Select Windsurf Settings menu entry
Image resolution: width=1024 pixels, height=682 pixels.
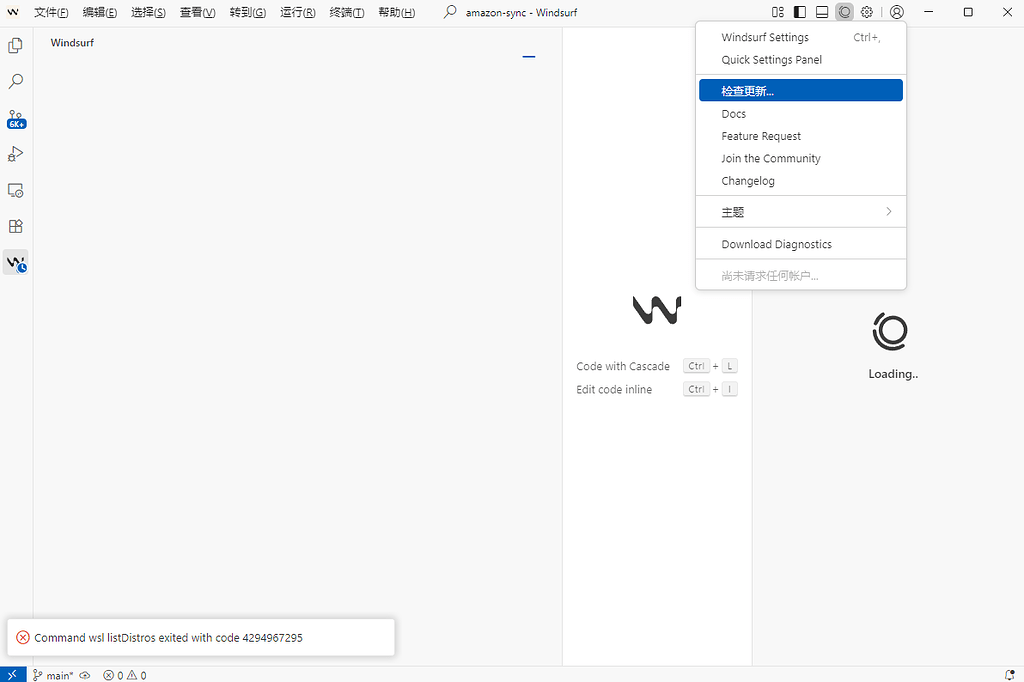pos(801,37)
